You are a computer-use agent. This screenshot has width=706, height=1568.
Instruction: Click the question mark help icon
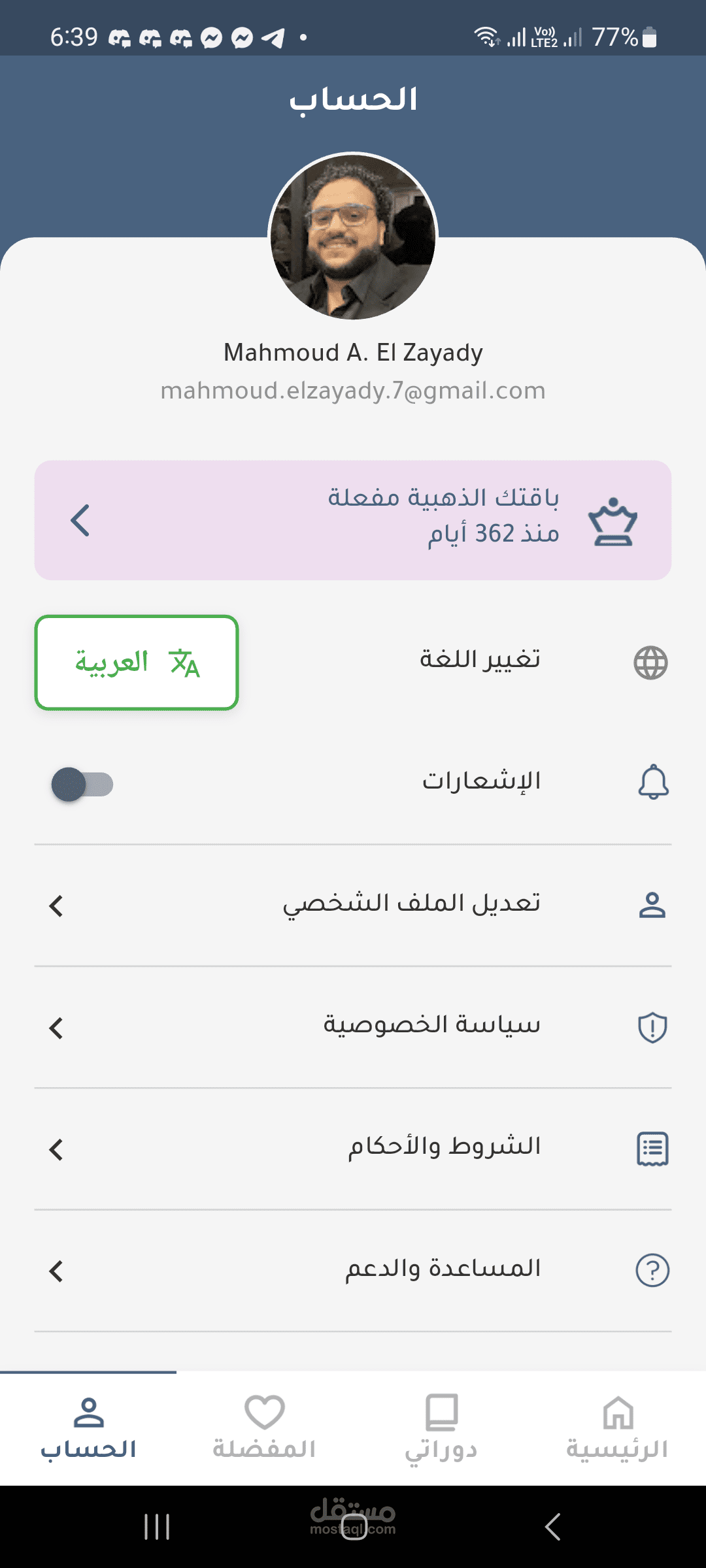(x=652, y=1271)
